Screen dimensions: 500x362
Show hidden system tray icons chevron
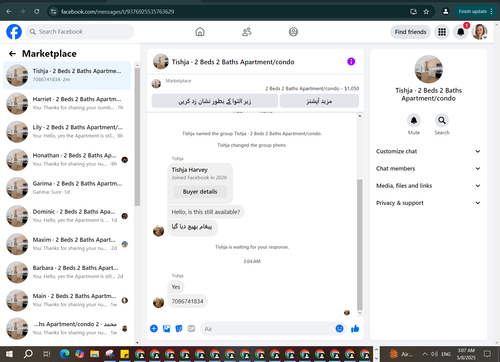tap(425, 354)
